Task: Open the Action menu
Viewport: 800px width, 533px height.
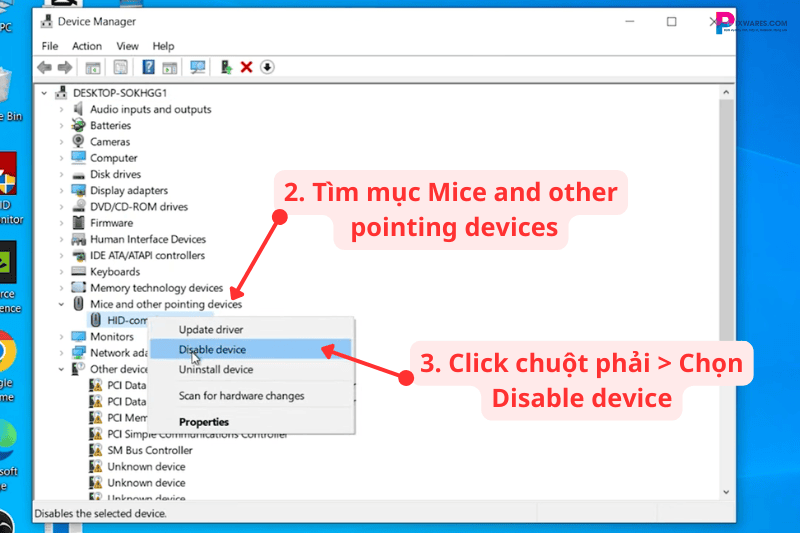Action: pos(87,46)
